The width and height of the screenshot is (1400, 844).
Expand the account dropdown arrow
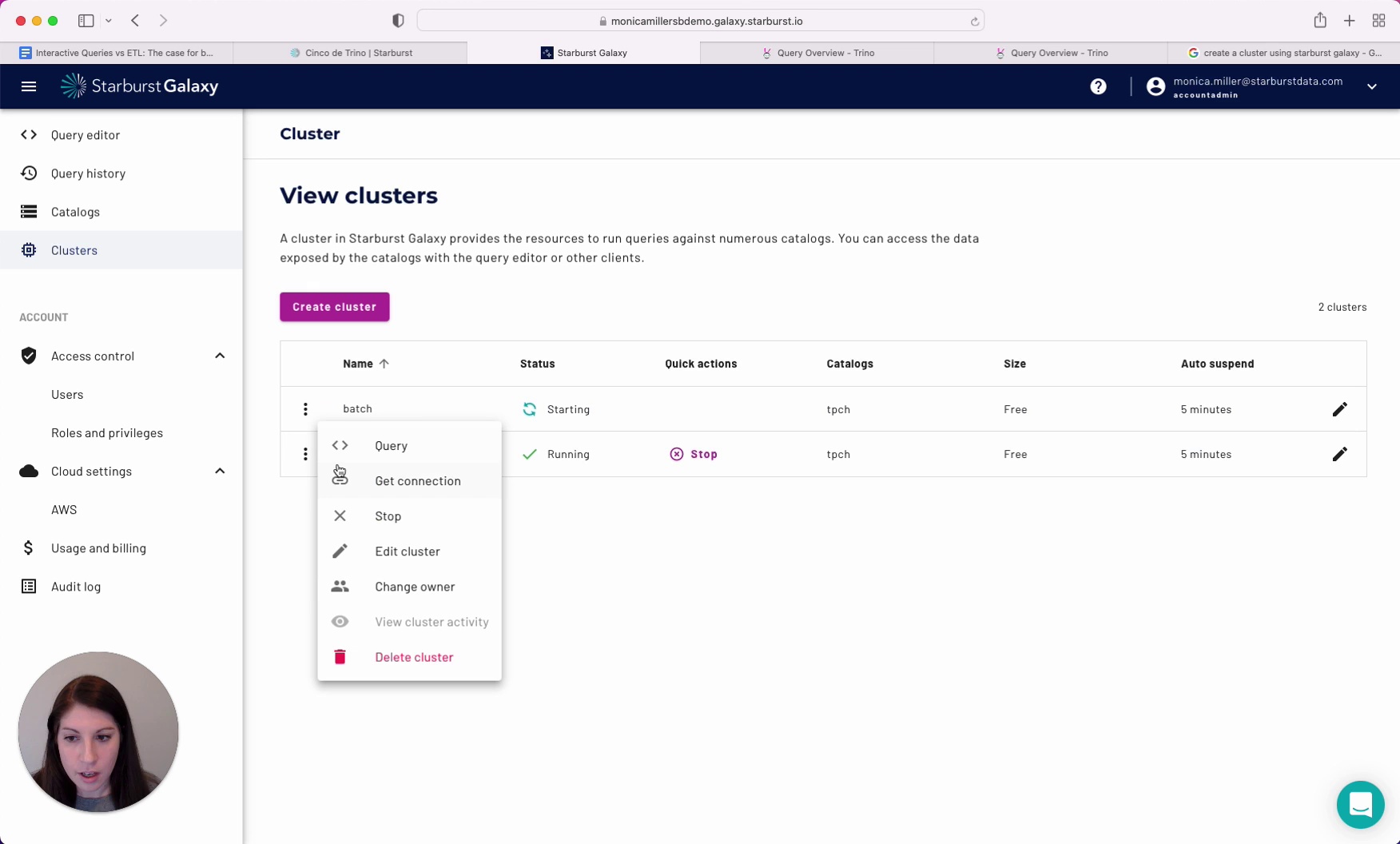click(x=1371, y=86)
